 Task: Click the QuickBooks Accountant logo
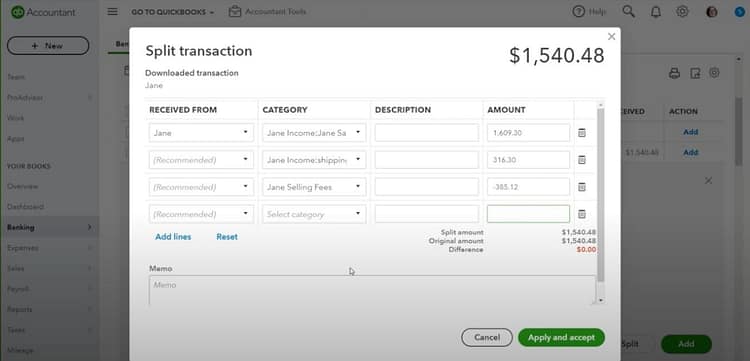[x=44, y=12]
